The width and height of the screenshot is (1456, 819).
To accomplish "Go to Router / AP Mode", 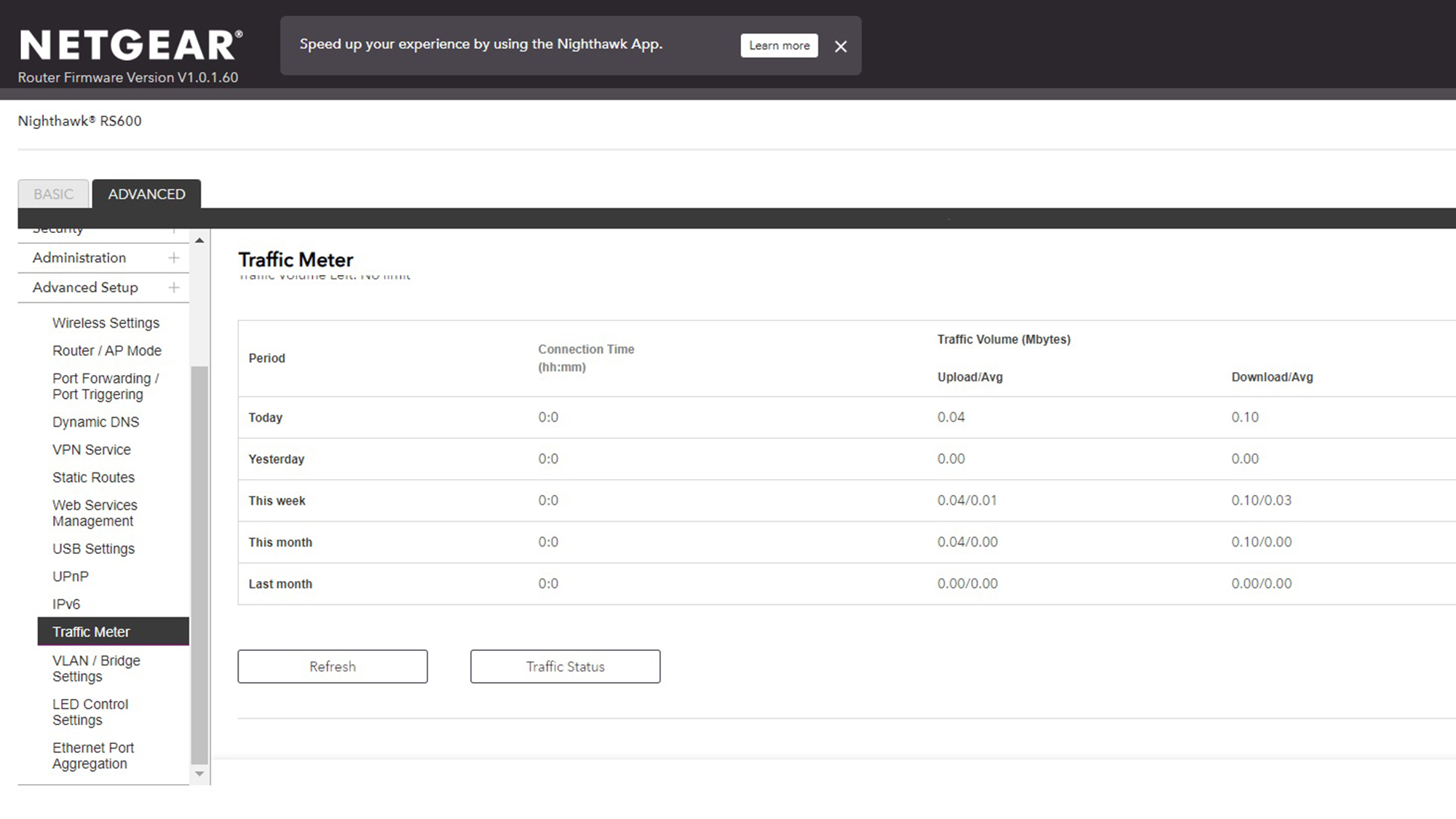I will [106, 350].
